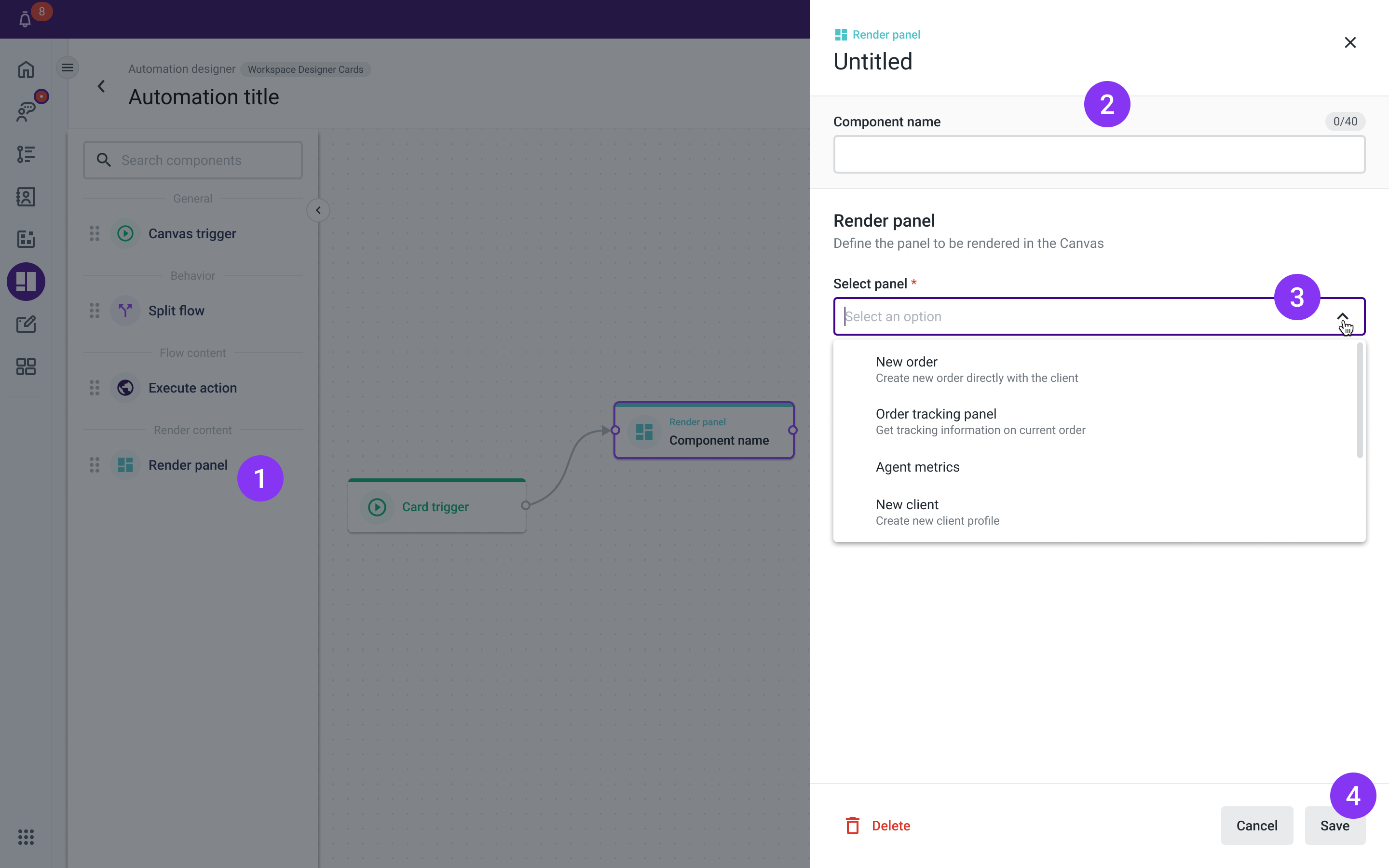Open the notifications bell icon
Viewport: 1389px width, 868px height.
25,20
